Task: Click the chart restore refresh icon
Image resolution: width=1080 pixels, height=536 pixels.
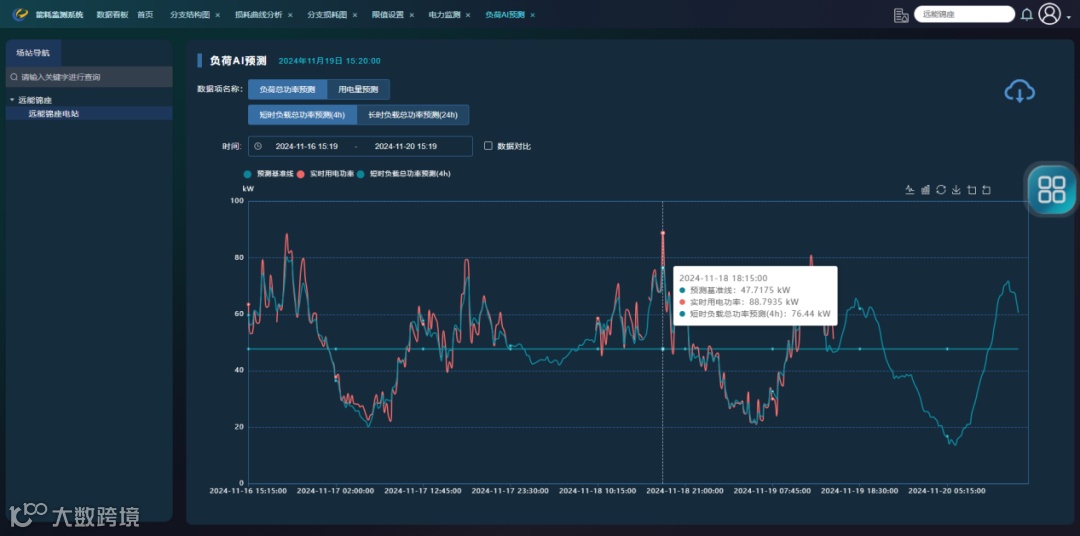Action: (941, 190)
